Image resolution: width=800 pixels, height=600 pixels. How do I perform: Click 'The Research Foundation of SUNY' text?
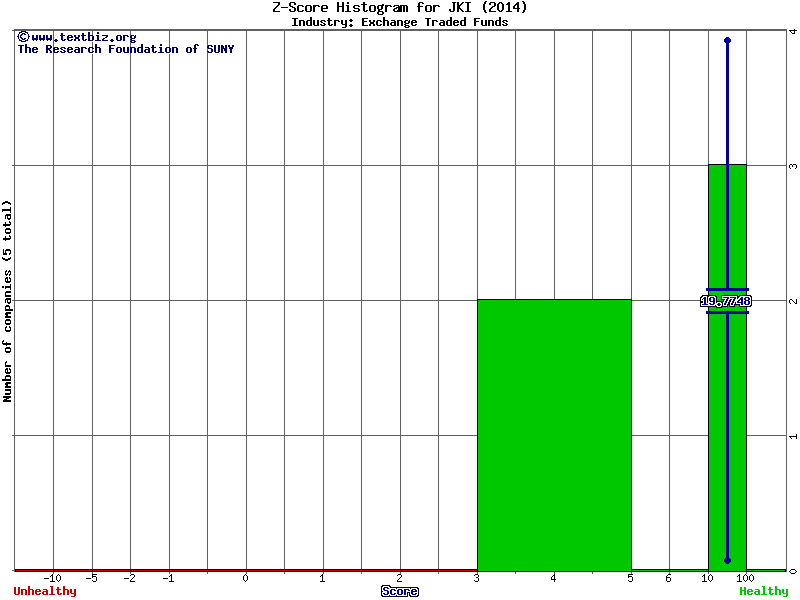(x=125, y=49)
